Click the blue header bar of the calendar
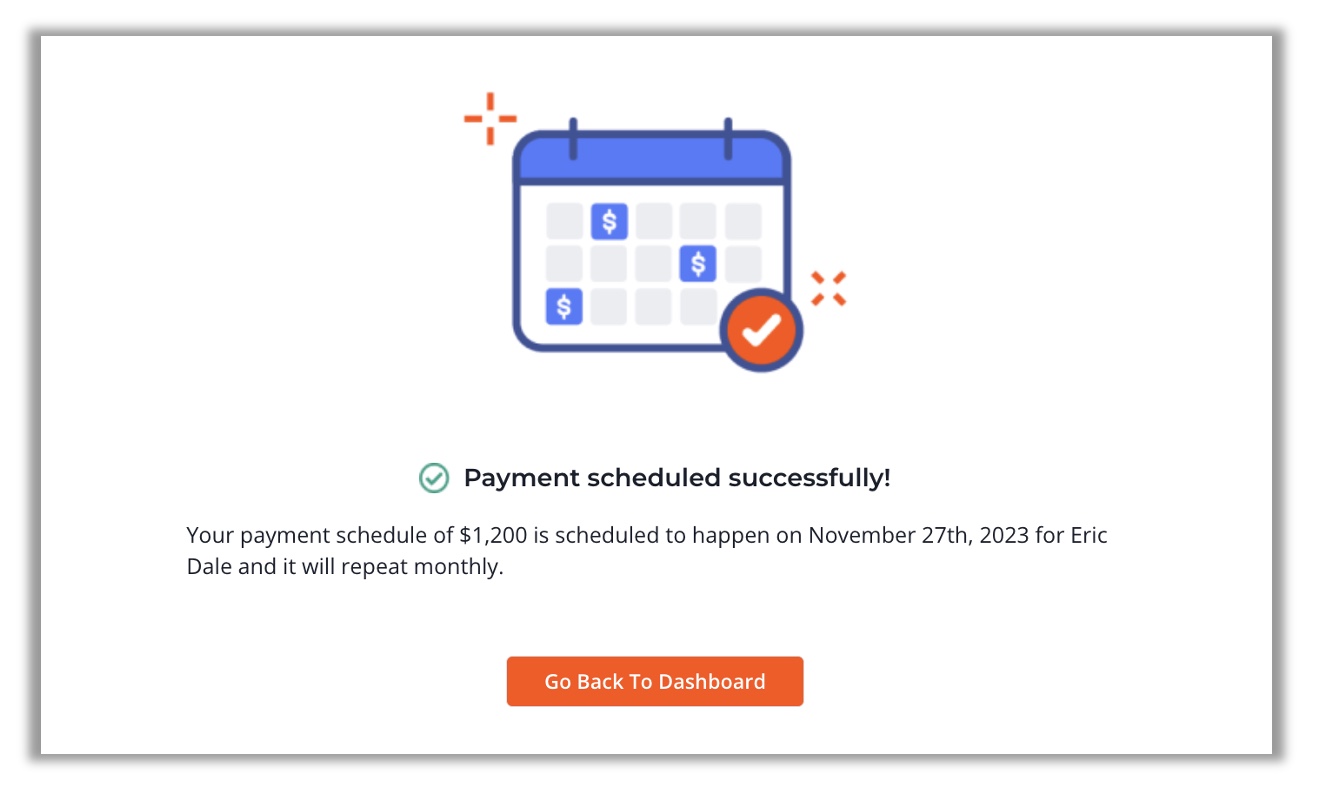The width and height of the screenshot is (1322, 796). point(651,156)
